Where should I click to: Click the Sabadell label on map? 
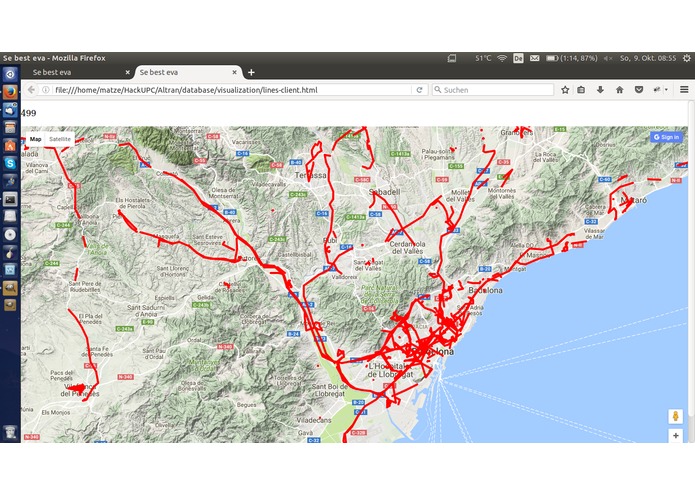click(x=385, y=192)
